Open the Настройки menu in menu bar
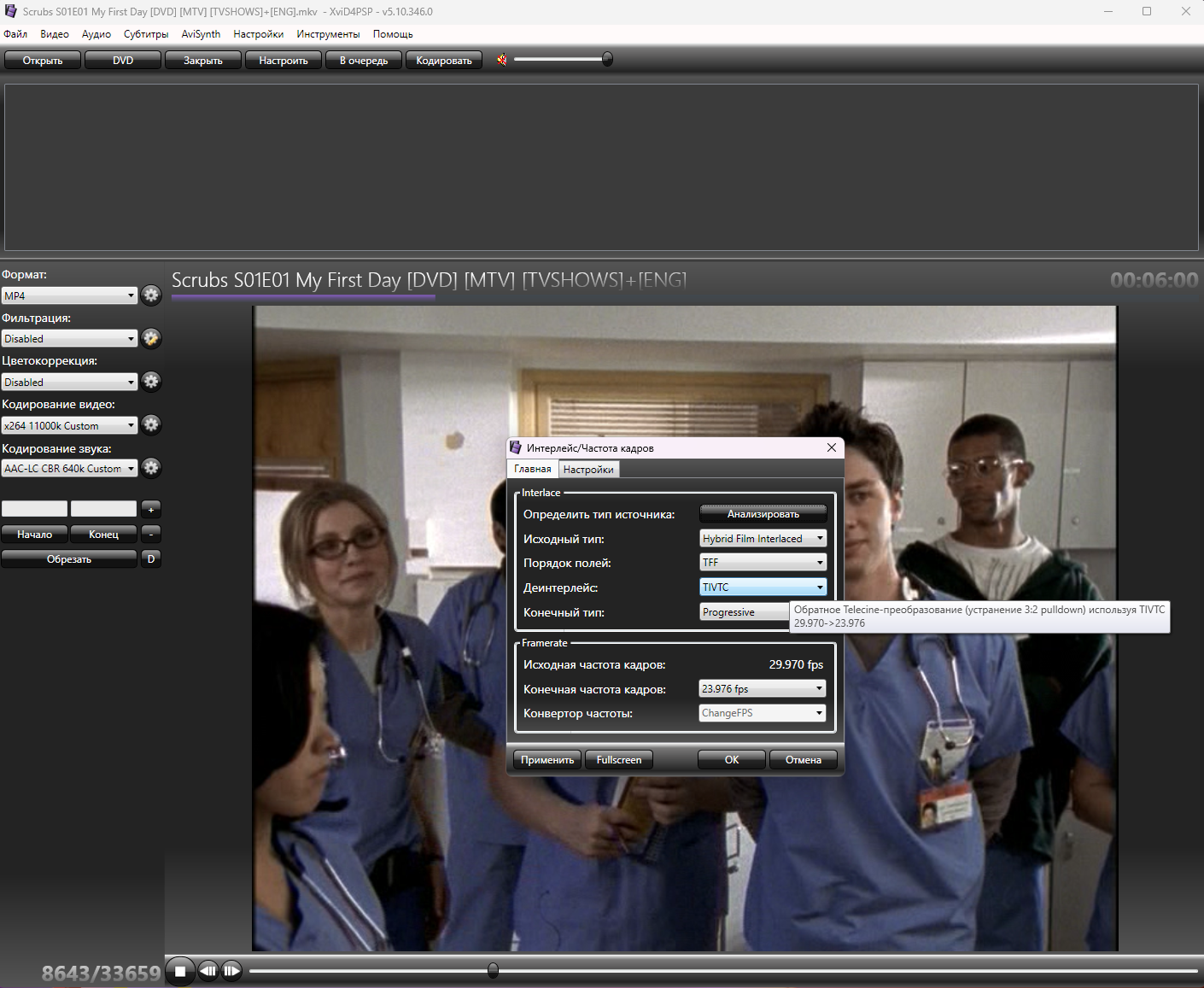The width and height of the screenshot is (1204, 988). [x=259, y=34]
